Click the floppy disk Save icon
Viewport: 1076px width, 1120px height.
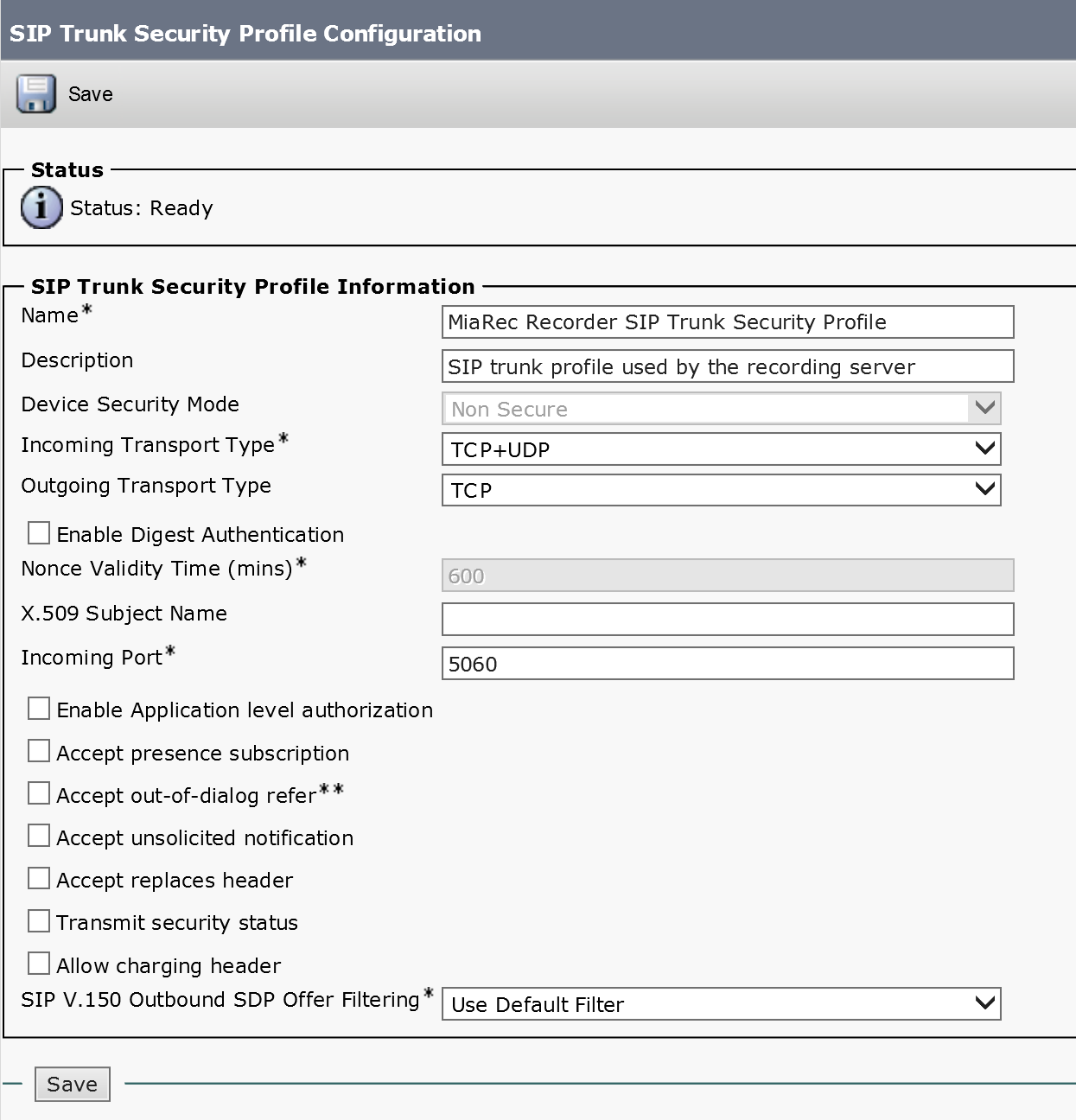(x=36, y=93)
